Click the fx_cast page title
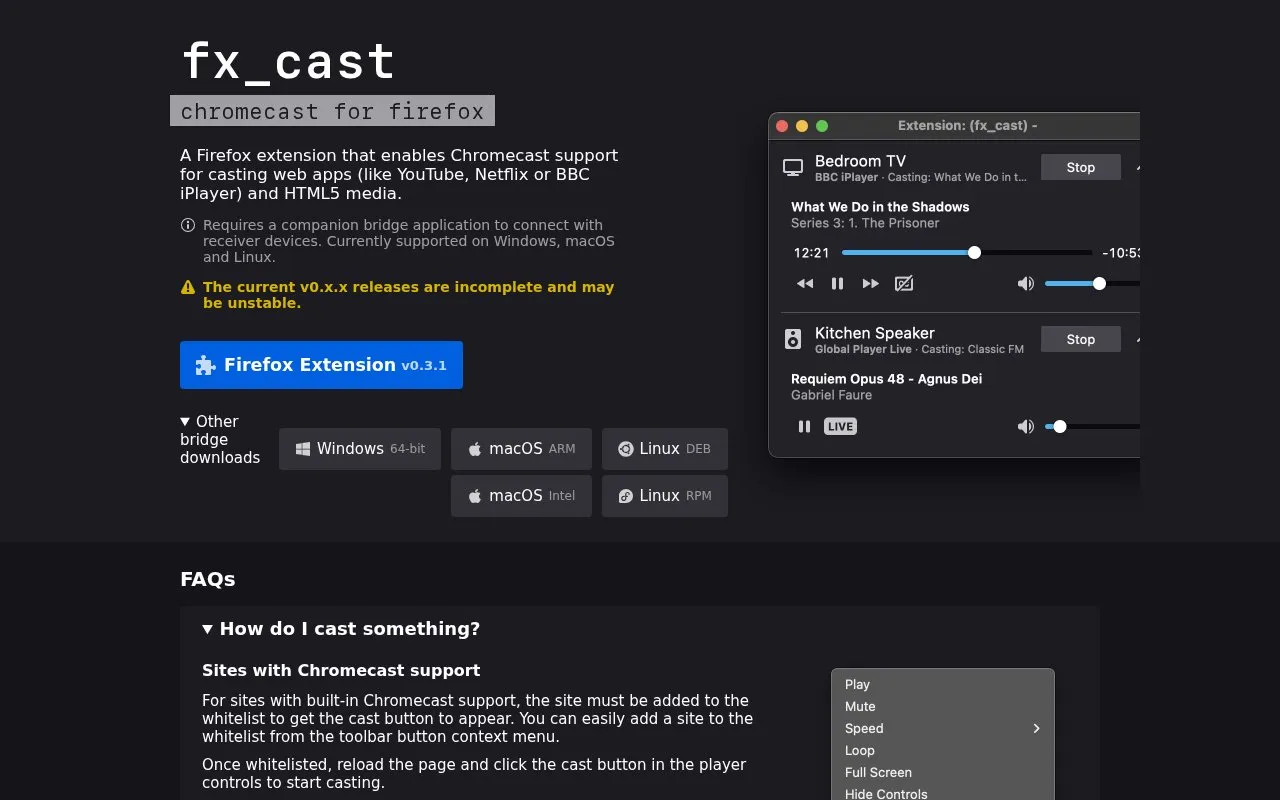This screenshot has height=800, width=1280. tap(288, 61)
